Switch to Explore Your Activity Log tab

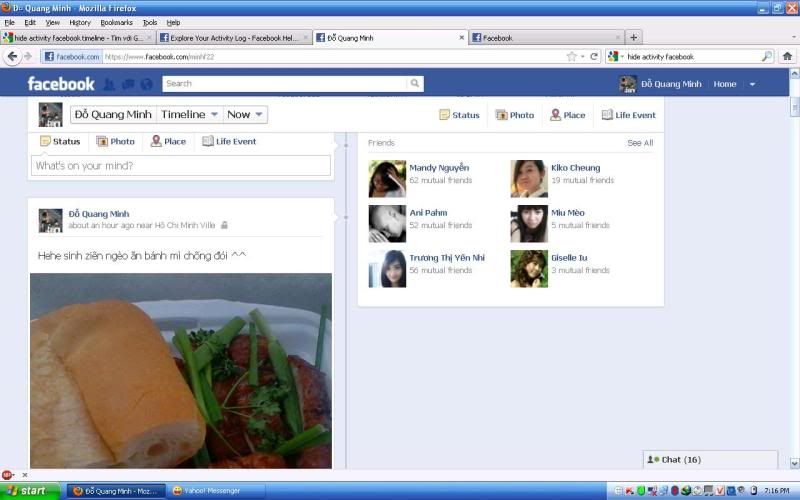(x=234, y=38)
